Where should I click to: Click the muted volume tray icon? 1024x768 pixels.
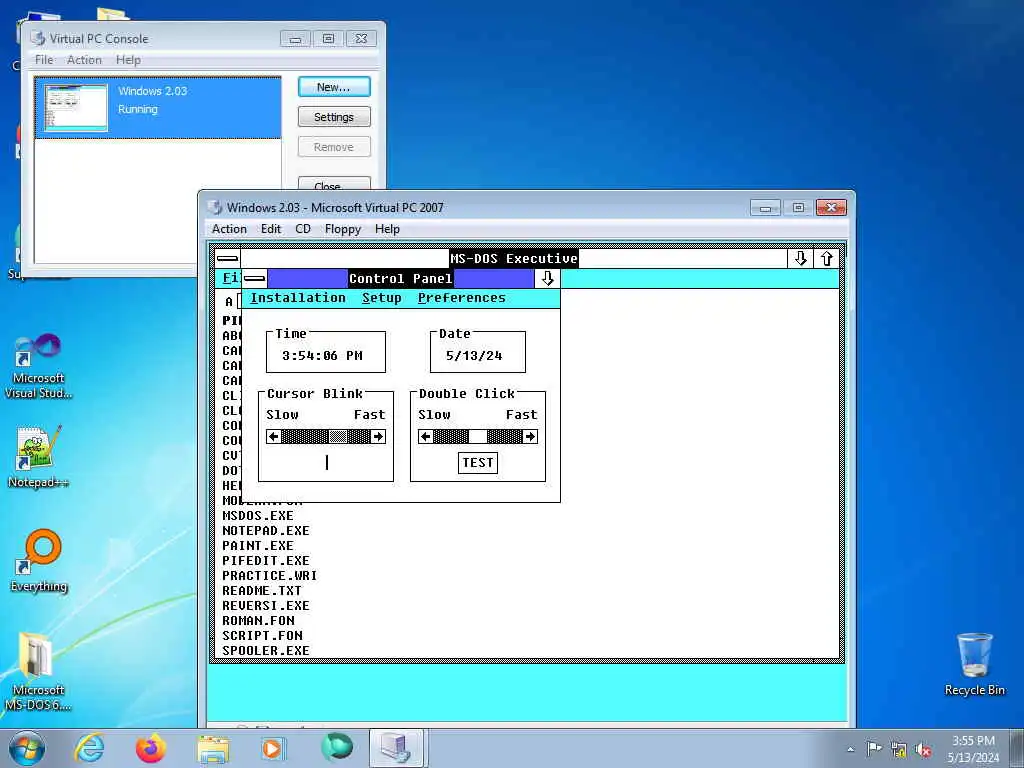923,750
